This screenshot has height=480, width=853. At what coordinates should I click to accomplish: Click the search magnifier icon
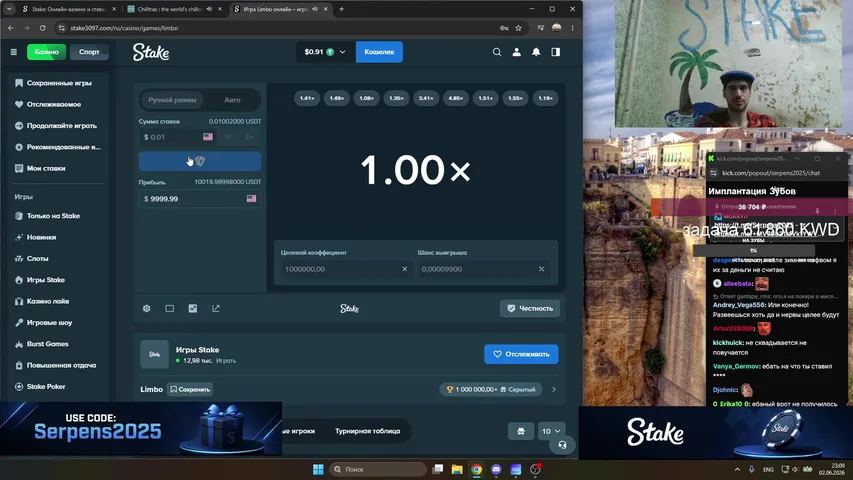[497, 52]
